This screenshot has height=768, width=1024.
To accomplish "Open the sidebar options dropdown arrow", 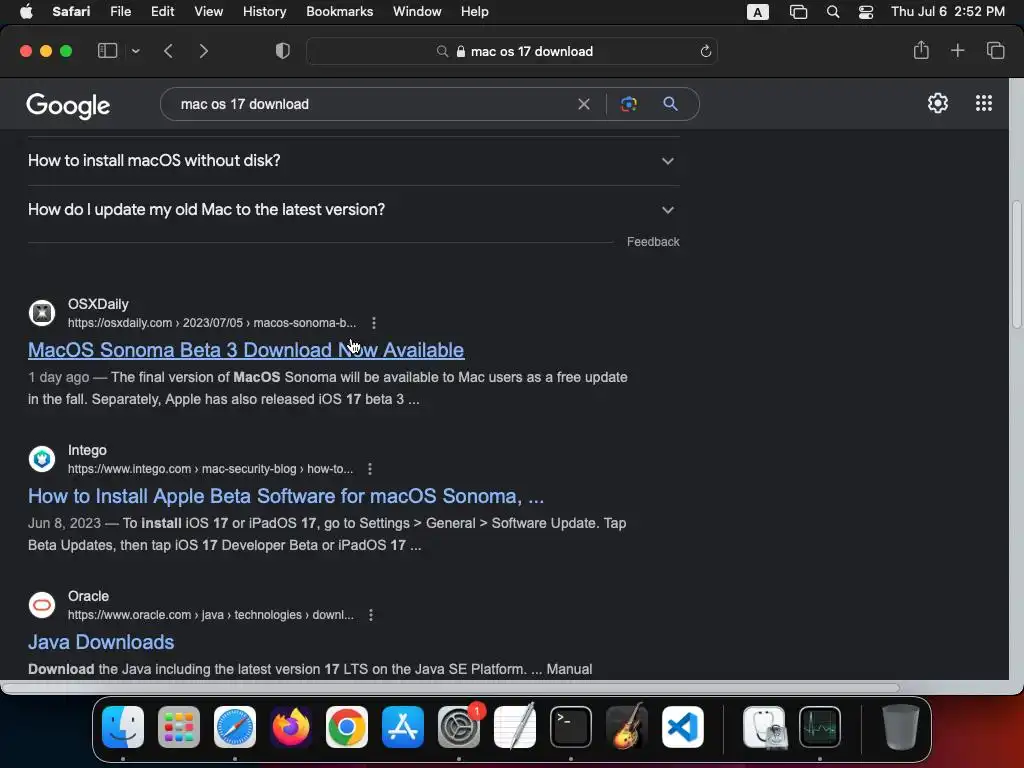I will coord(135,51).
